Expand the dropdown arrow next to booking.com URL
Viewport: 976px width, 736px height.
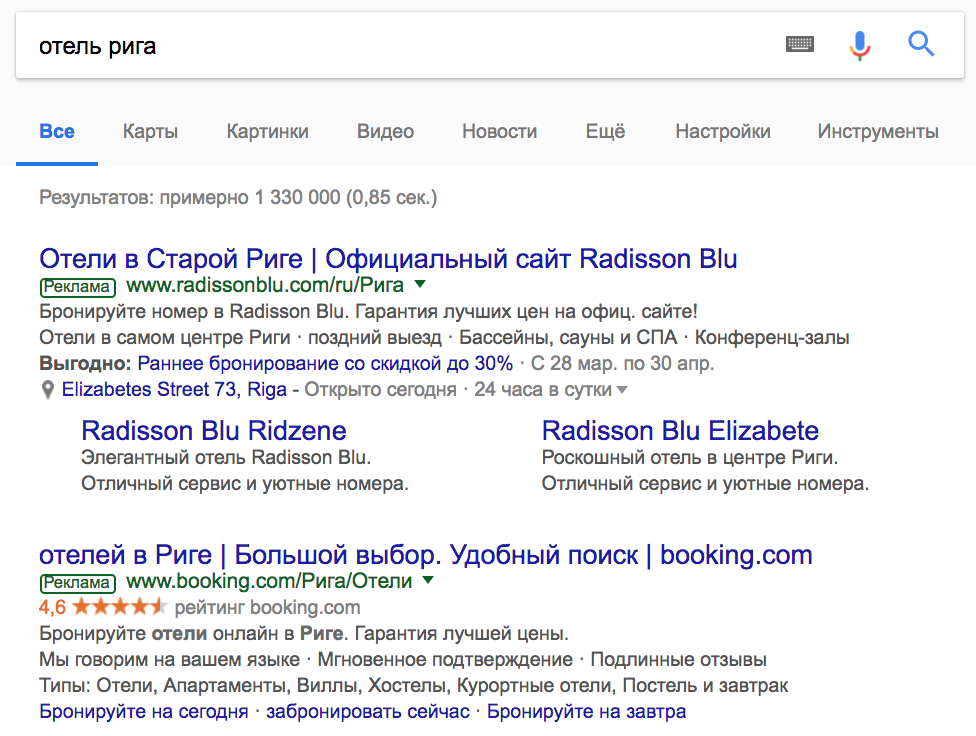click(x=428, y=580)
